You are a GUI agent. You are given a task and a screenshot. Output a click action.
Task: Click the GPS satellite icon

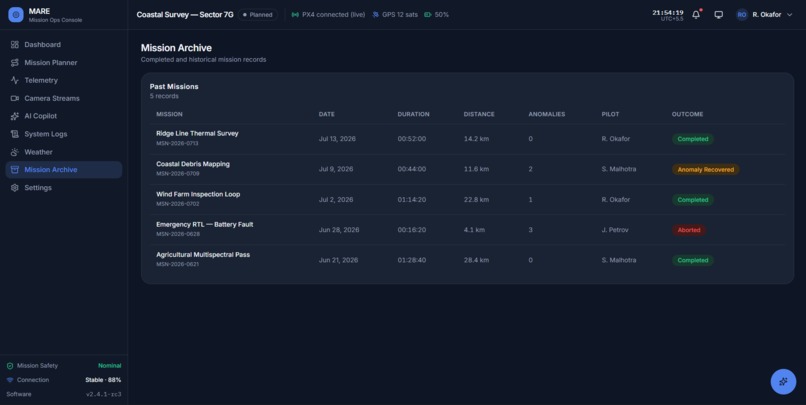coord(375,15)
